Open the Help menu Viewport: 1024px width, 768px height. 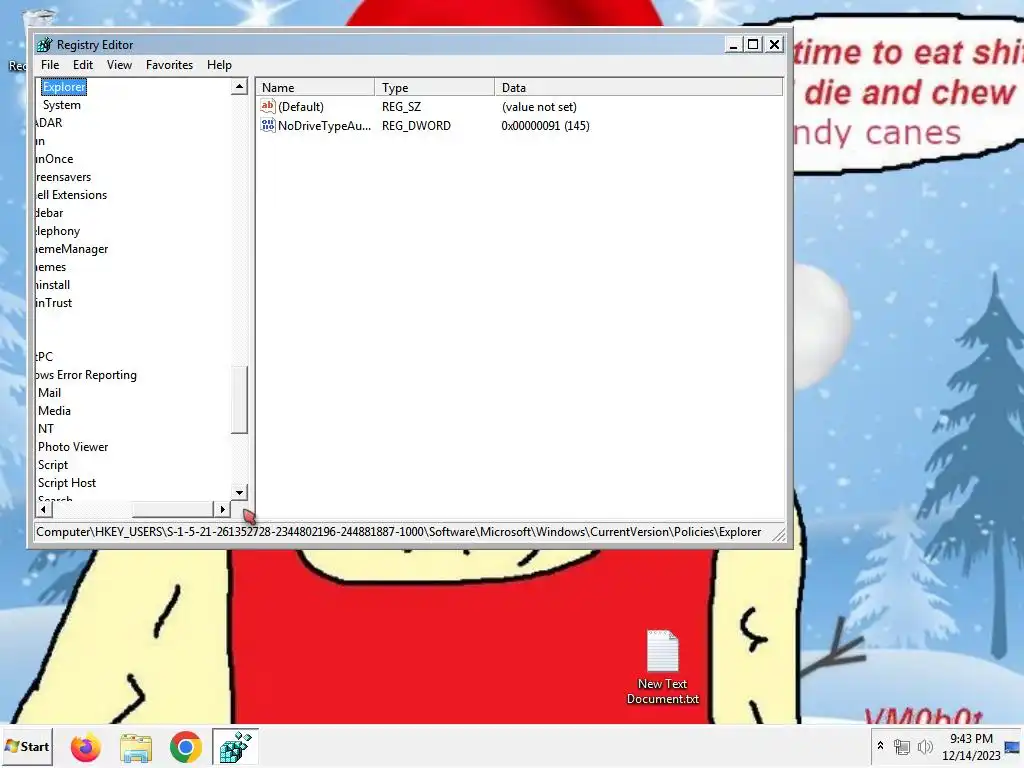point(219,65)
